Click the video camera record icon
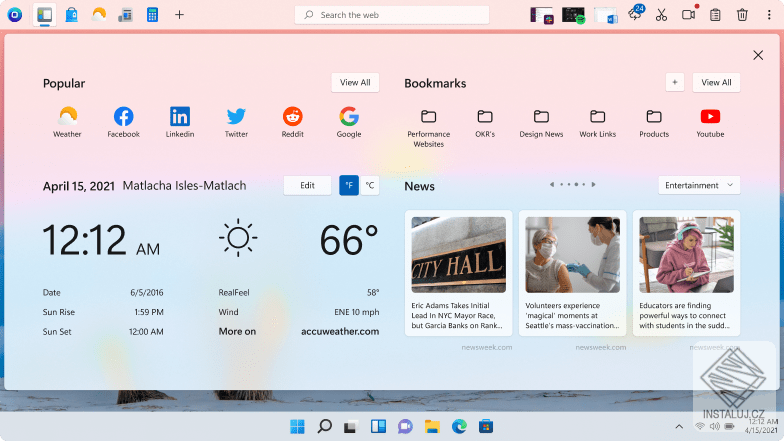Image resolution: width=784 pixels, height=441 pixels. 689,14
